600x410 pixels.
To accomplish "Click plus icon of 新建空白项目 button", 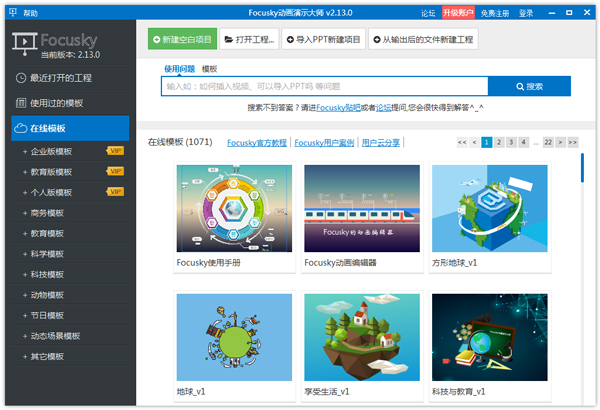I will [157, 39].
